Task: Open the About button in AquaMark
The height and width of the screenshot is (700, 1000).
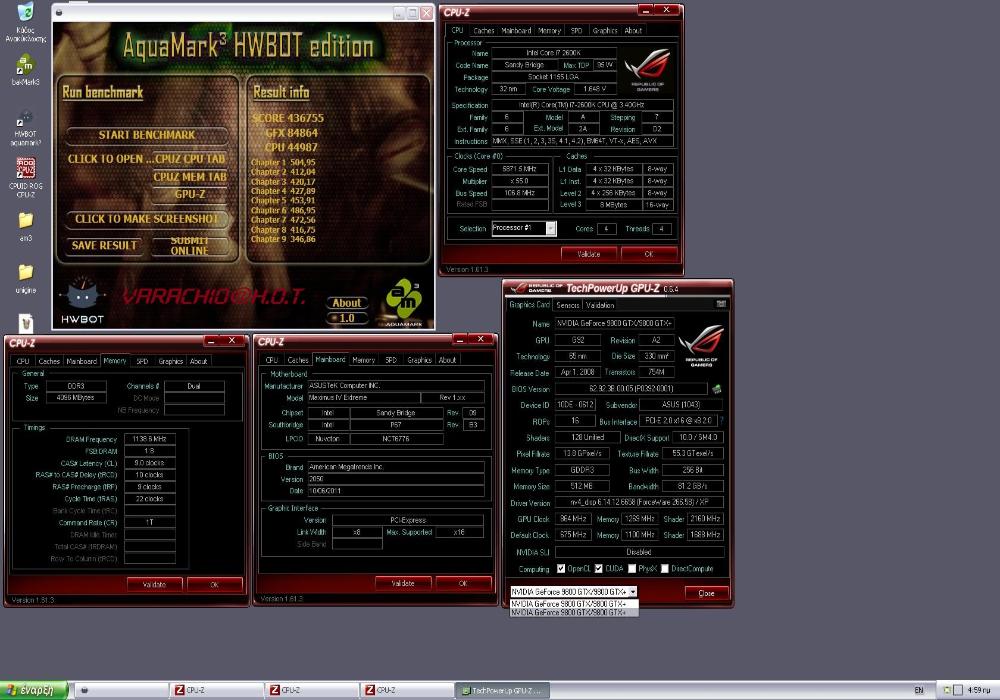Action: 347,303
